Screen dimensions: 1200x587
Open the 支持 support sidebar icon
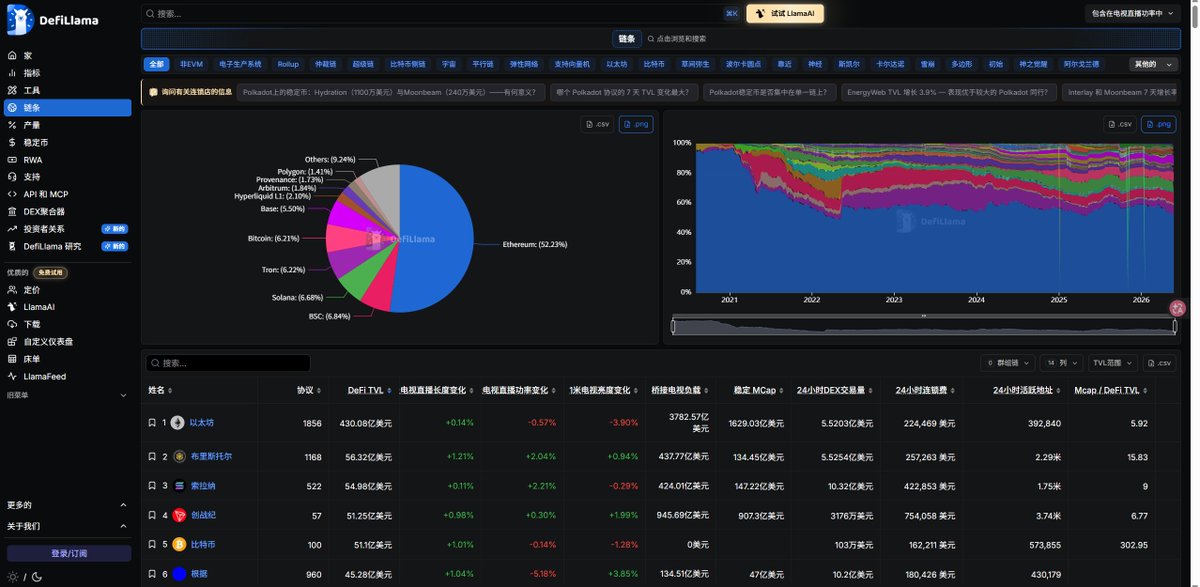pyautogui.click(x=12, y=176)
